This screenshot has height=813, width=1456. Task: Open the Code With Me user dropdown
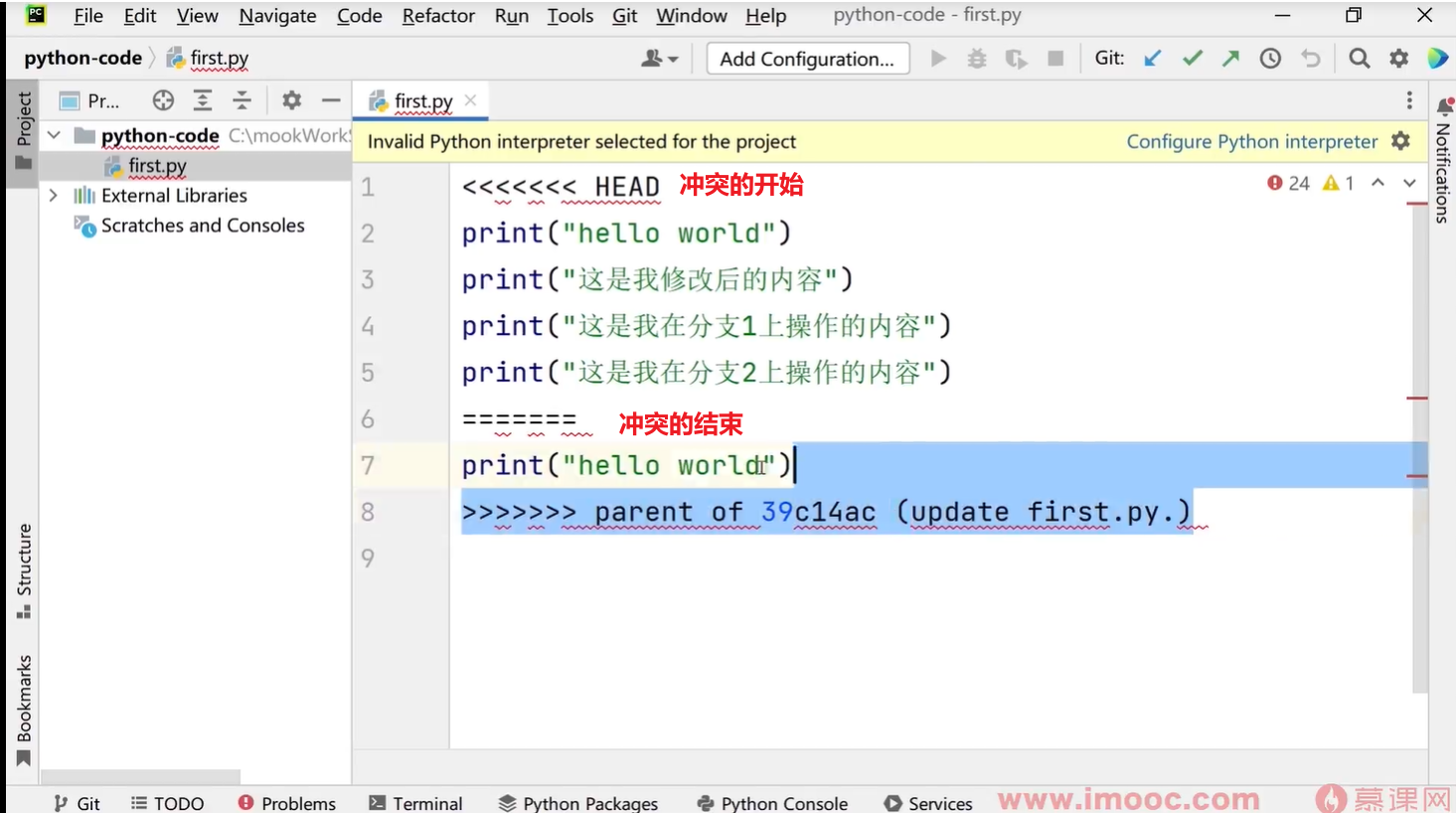[x=660, y=59]
